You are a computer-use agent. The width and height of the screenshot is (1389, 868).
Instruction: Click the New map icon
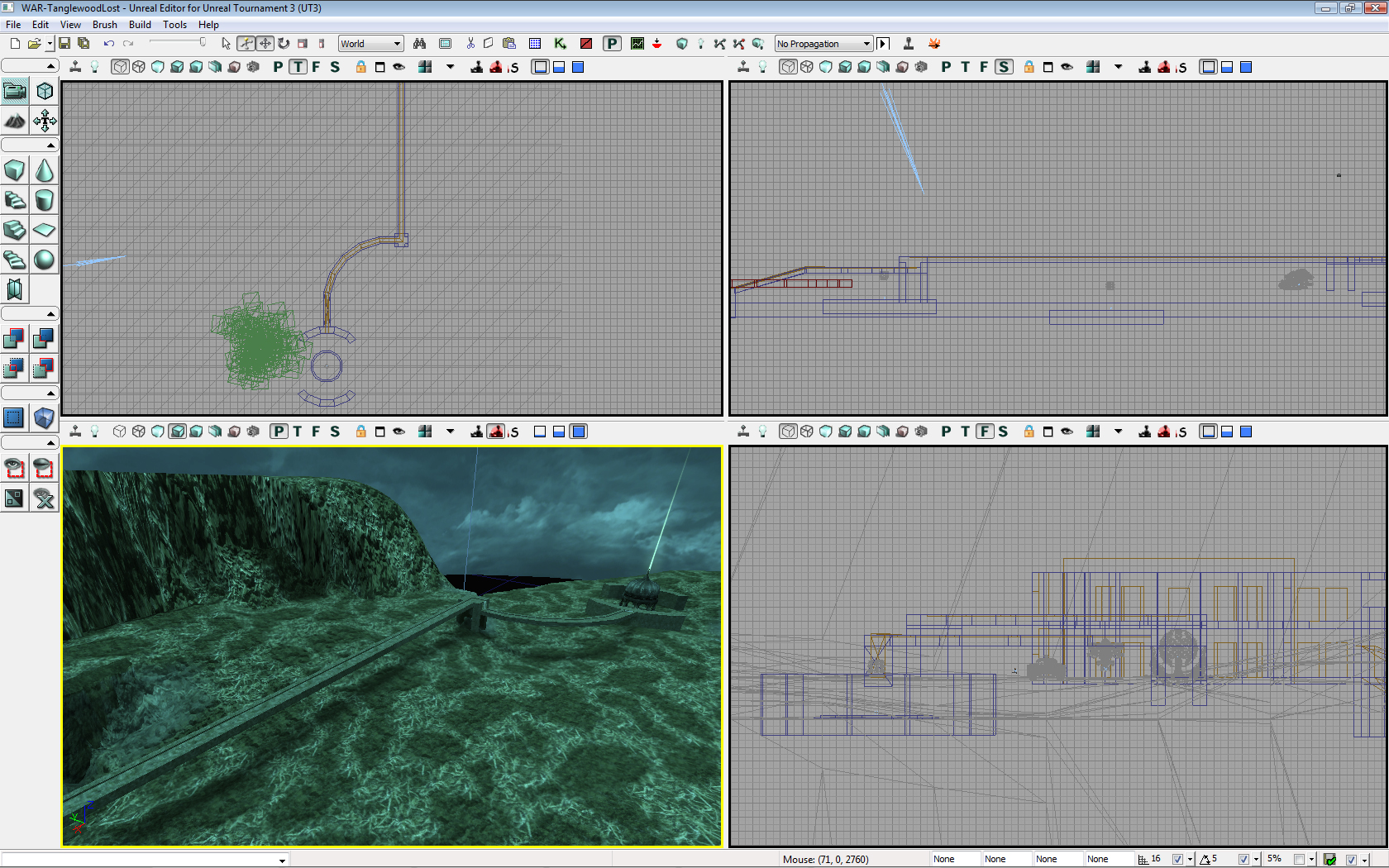(15, 44)
